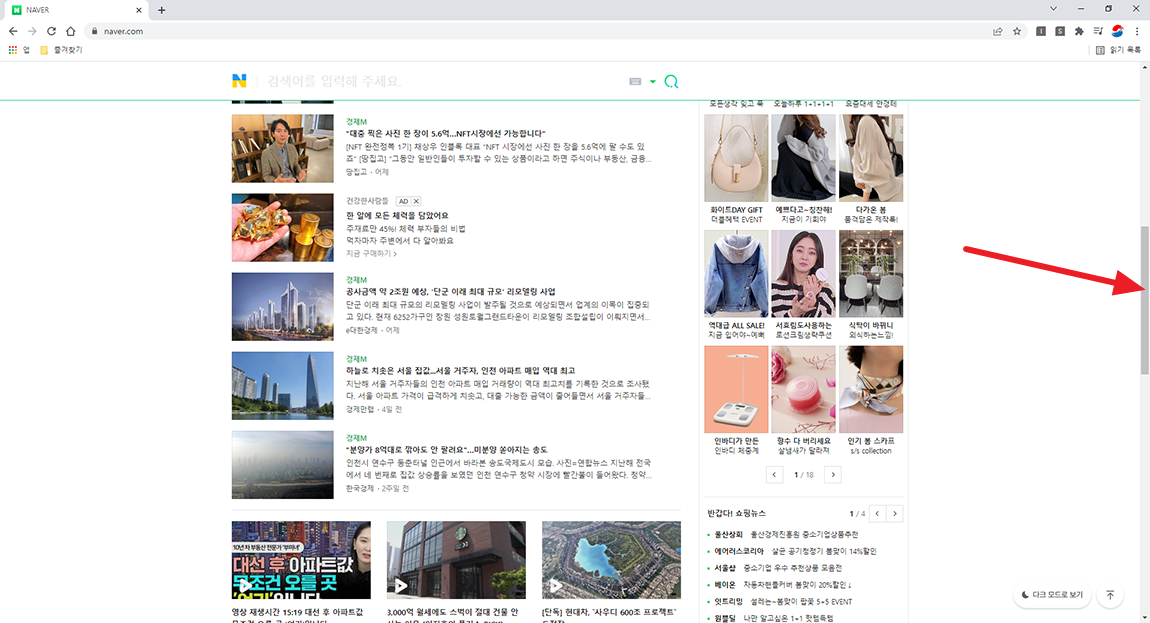Open the extensions puzzle icon
This screenshot has height=623, width=1150.
[x=1079, y=31]
